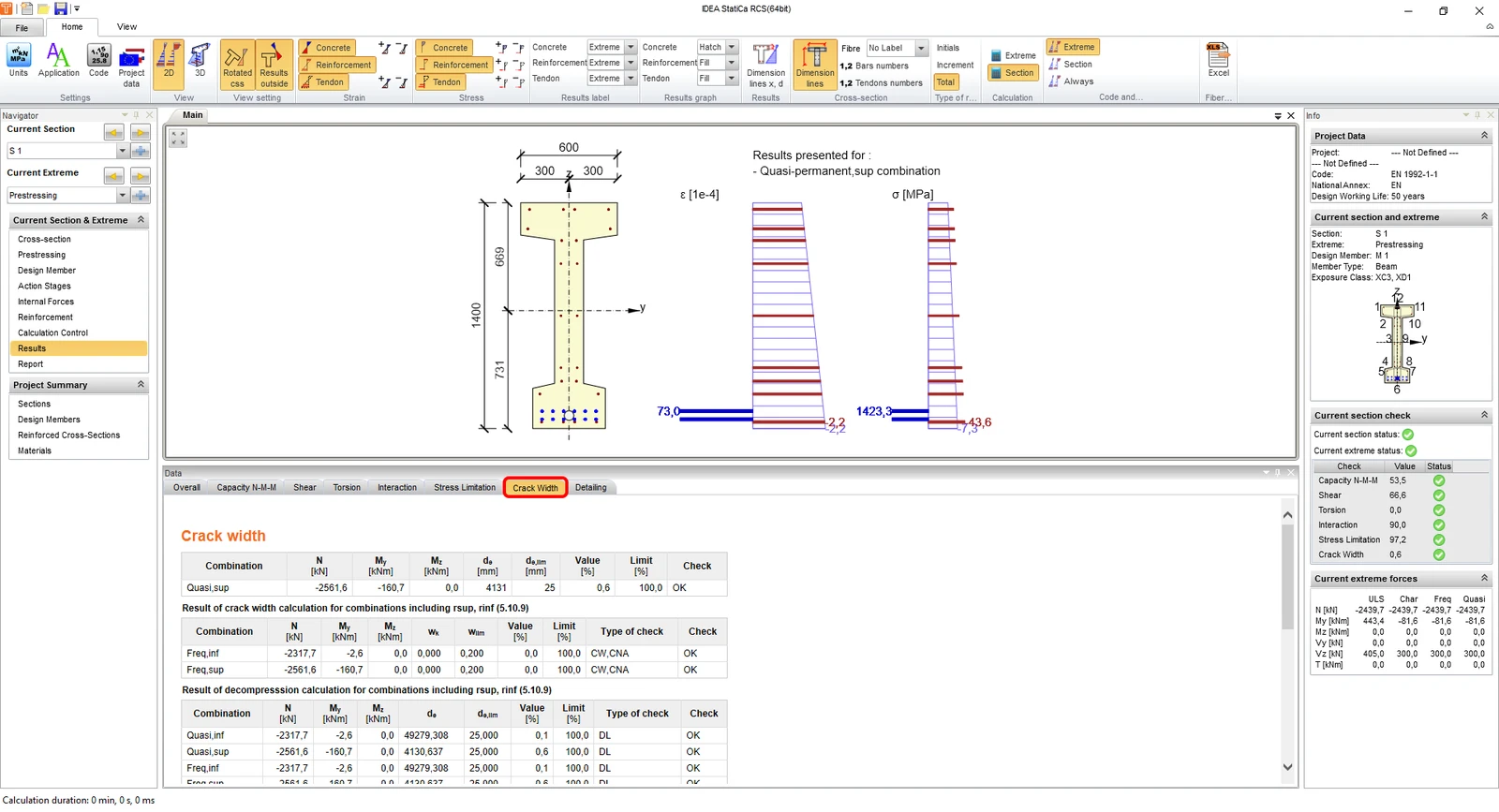Toggle Concrete stress display
Viewport: 1499px width, 812px height.
pyautogui.click(x=443, y=47)
